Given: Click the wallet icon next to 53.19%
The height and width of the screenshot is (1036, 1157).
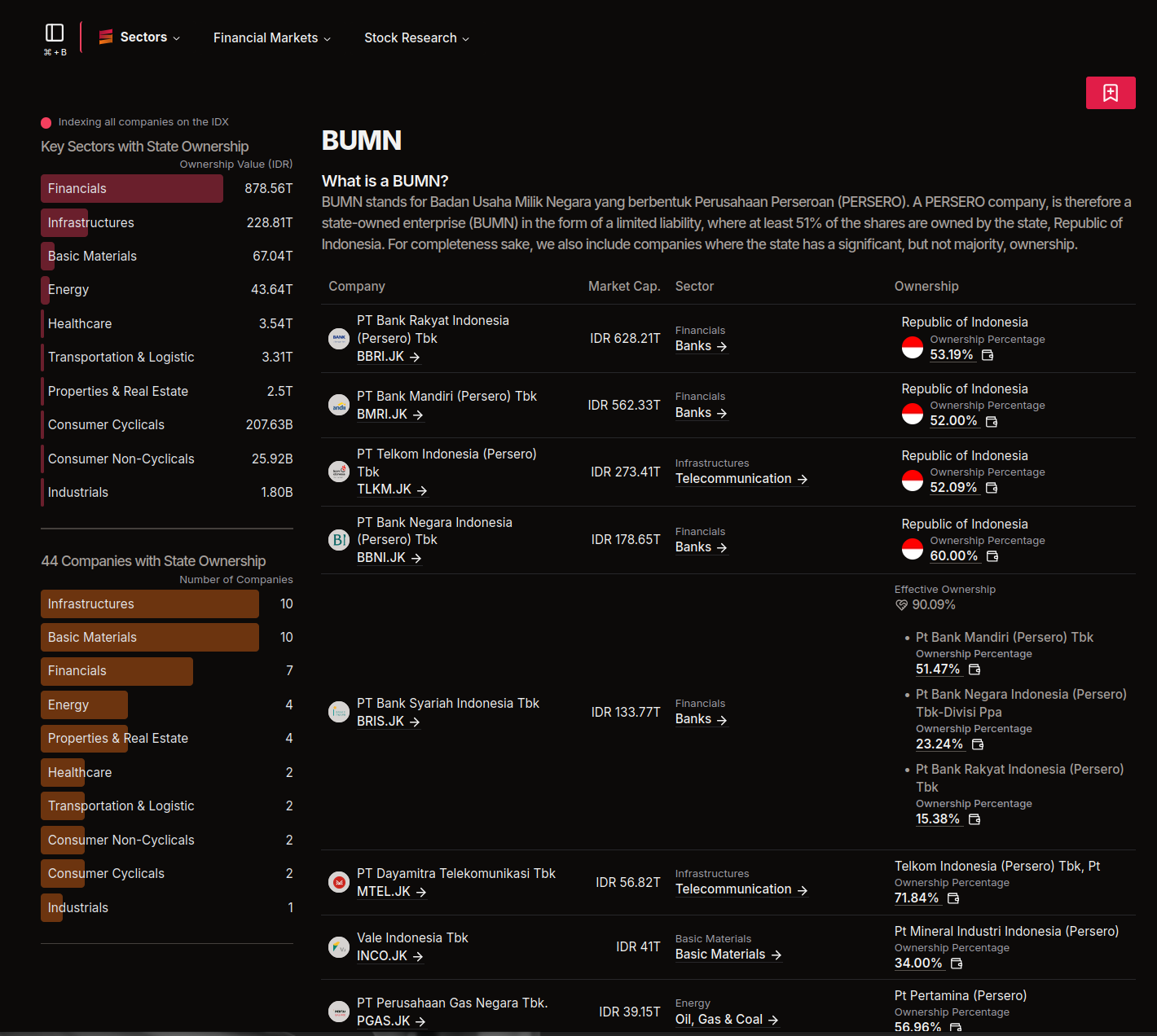Looking at the screenshot, I should (988, 355).
